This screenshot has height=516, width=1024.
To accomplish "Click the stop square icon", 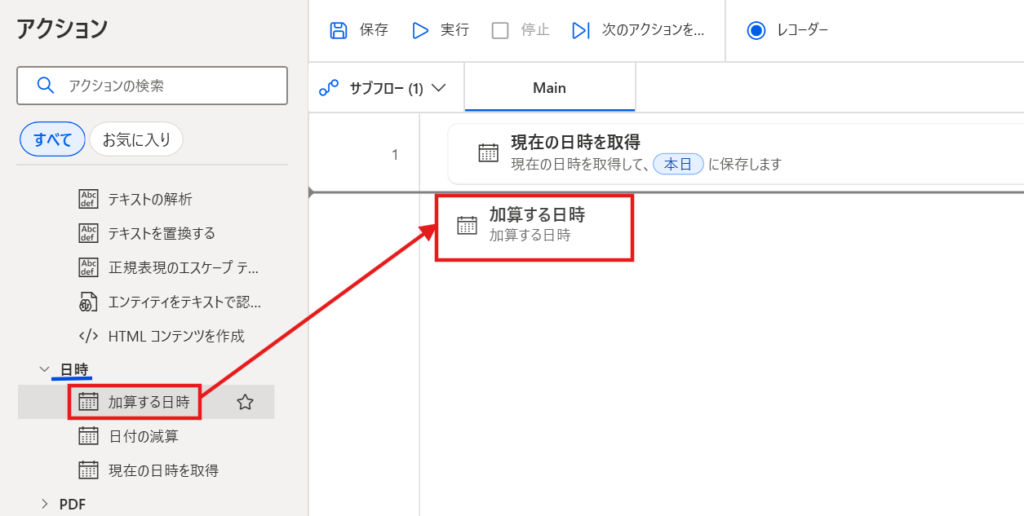I will (500, 31).
